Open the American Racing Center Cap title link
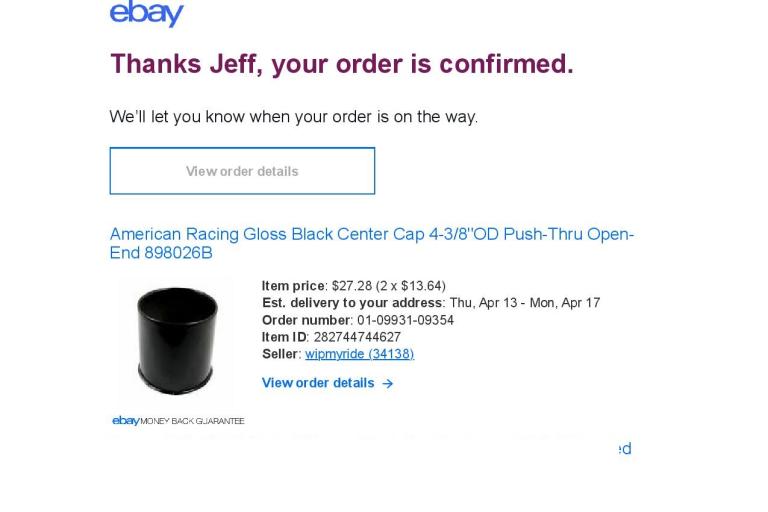This screenshot has width=768, height=512. pyautogui.click(x=371, y=243)
